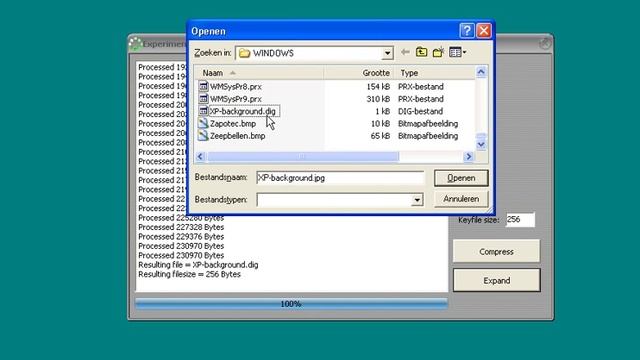Click the "310 kB" size cell
Screen dimensions: 640x360
tap(378, 99)
